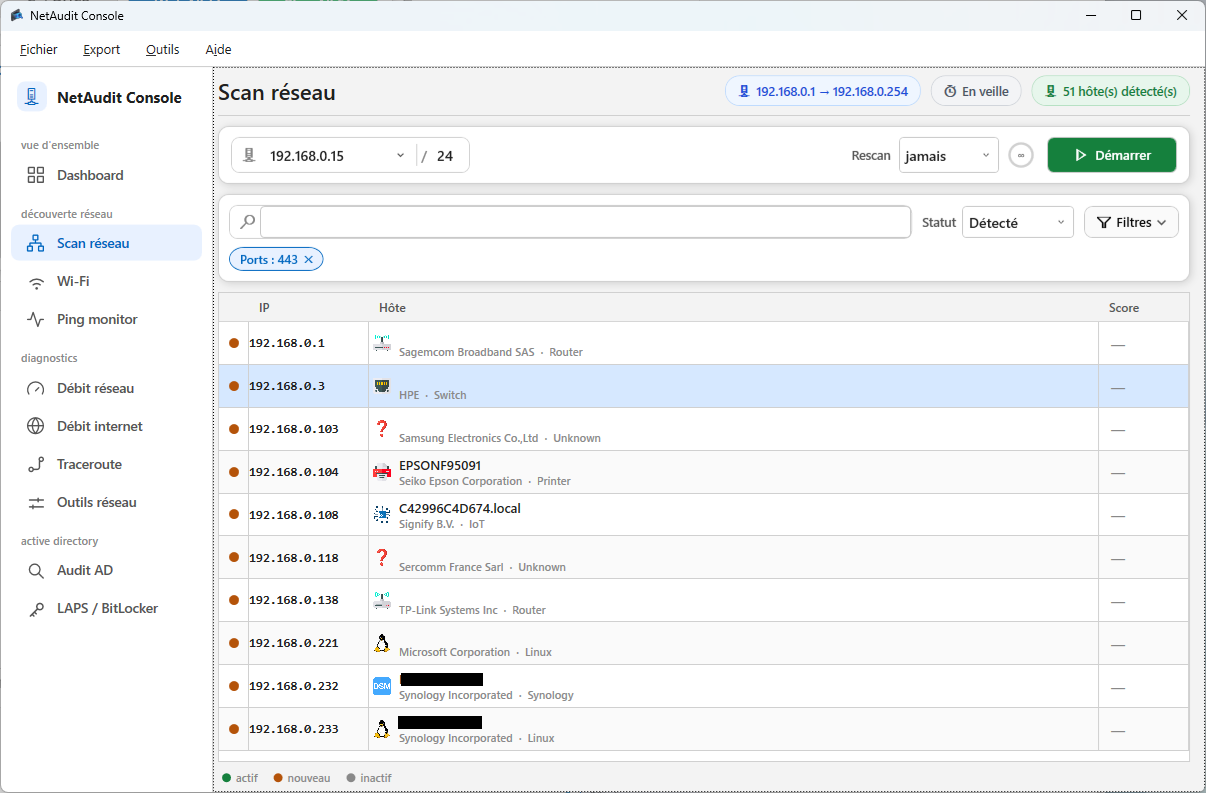Click the EPSONF95091 host name
This screenshot has height=793, width=1206.
click(x=440, y=466)
